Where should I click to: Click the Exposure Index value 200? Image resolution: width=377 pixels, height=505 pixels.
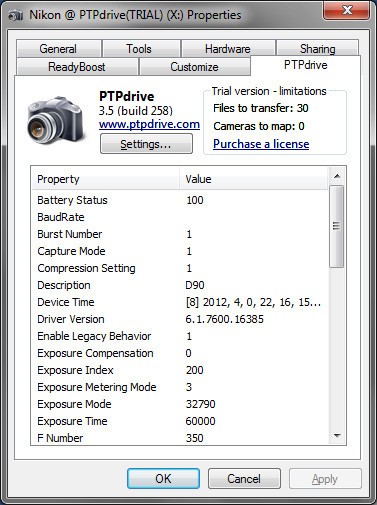coord(195,370)
